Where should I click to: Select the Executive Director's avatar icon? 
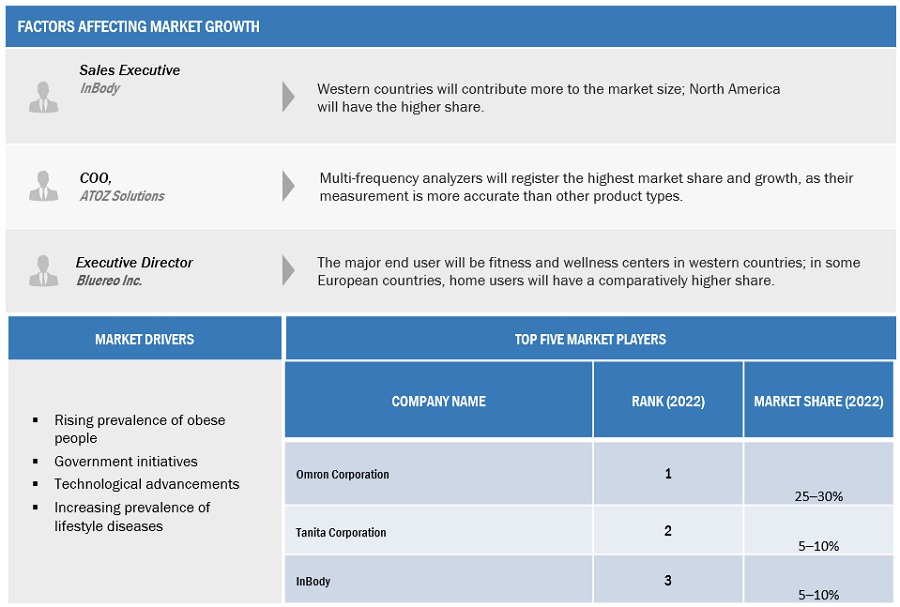pyautogui.click(x=42, y=271)
